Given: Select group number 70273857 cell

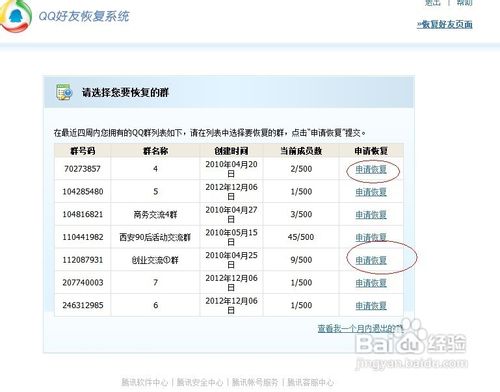Looking at the screenshot, I should click(x=82, y=169).
